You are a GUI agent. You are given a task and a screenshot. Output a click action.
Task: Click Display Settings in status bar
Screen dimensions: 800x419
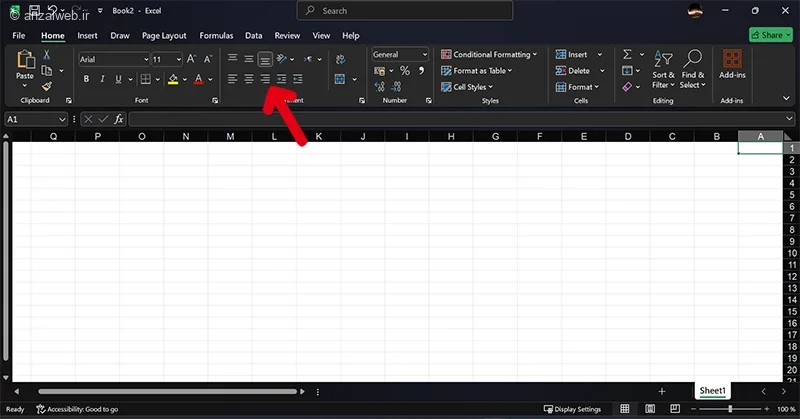(x=572, y=409)
